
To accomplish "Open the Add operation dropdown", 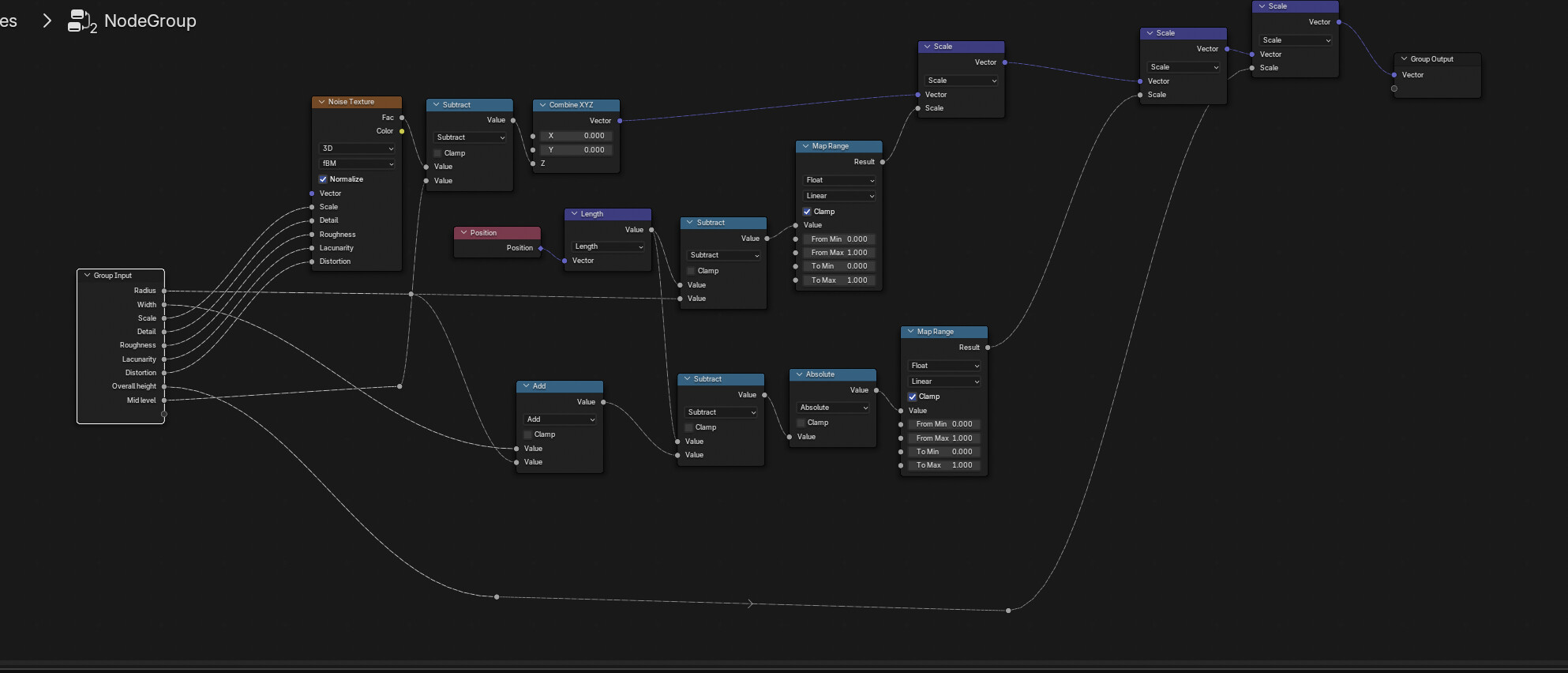I will 561,419.
